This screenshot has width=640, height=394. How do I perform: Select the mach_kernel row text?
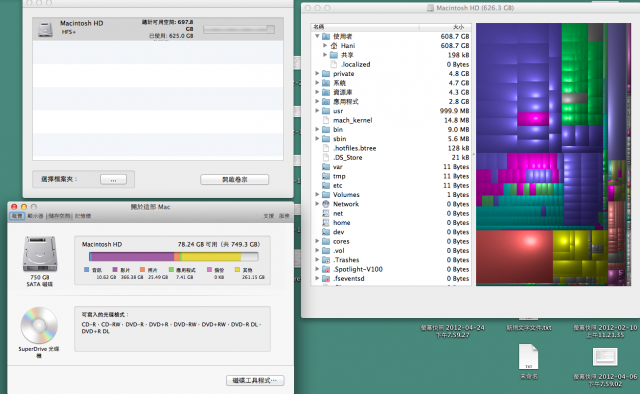(x=353, y=120)
